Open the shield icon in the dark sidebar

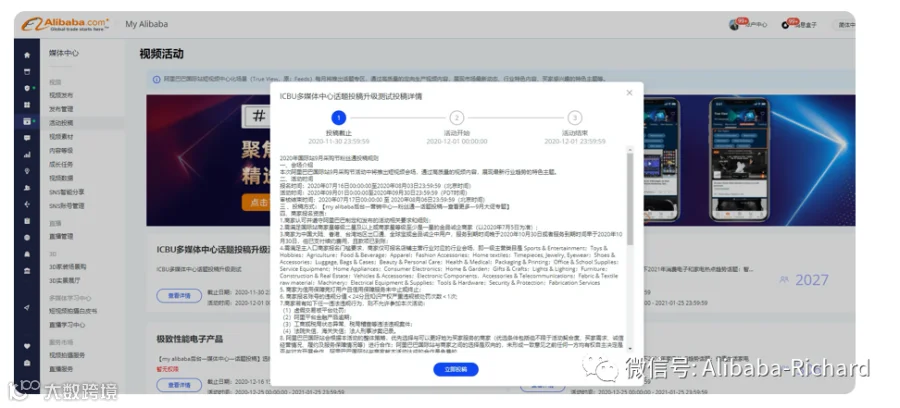[x=27, y=88]
